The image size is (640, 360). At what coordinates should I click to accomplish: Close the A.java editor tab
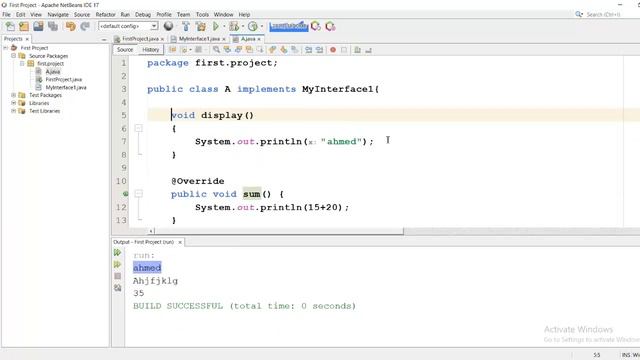pyautogui.click(x=259, y=39)
